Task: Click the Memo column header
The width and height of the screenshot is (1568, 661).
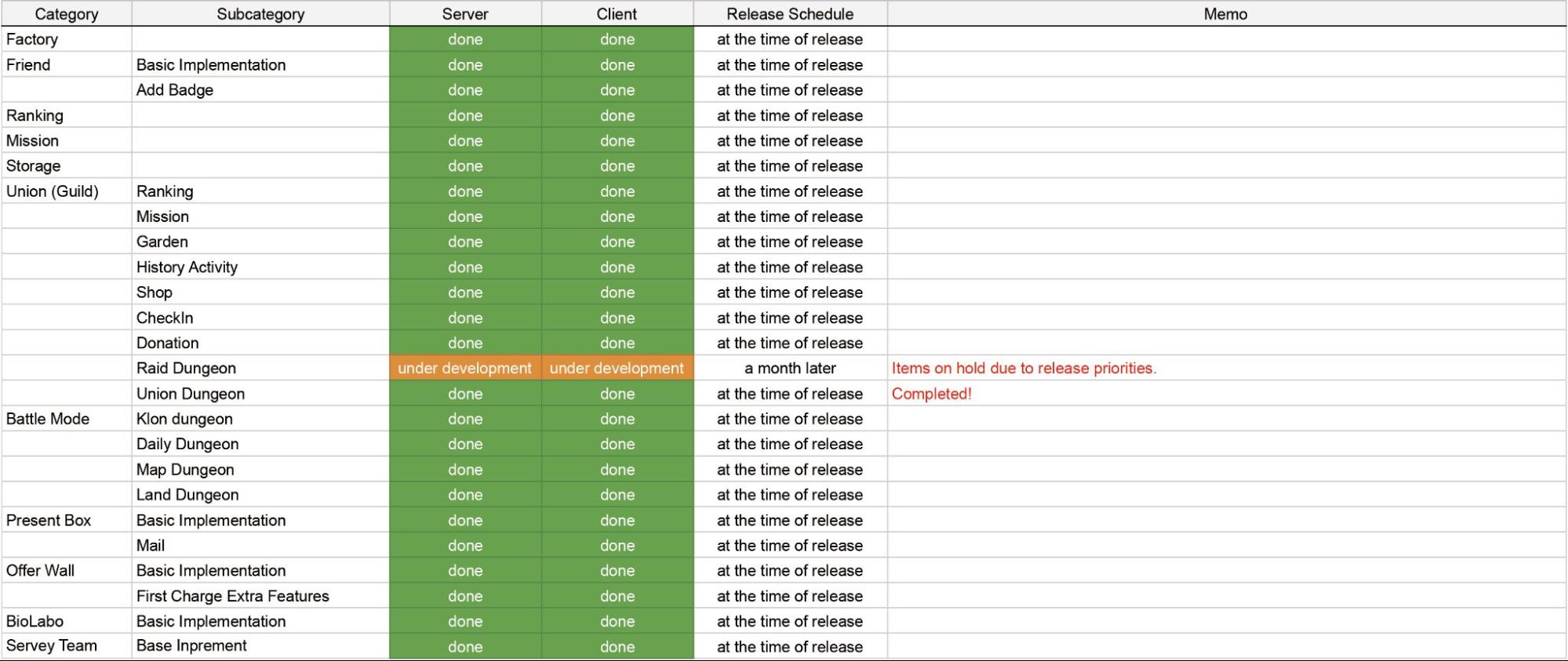Action: pos(1225,14)
